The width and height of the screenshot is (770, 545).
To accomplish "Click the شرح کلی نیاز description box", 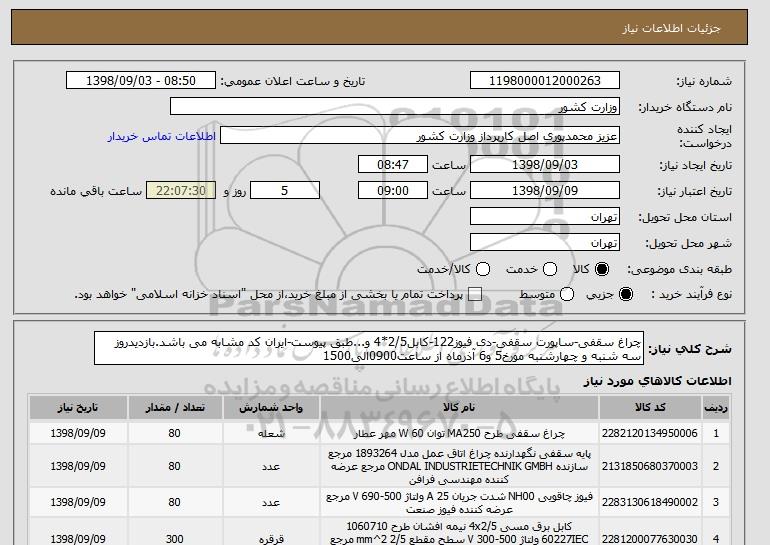I will tap(369, 349).
